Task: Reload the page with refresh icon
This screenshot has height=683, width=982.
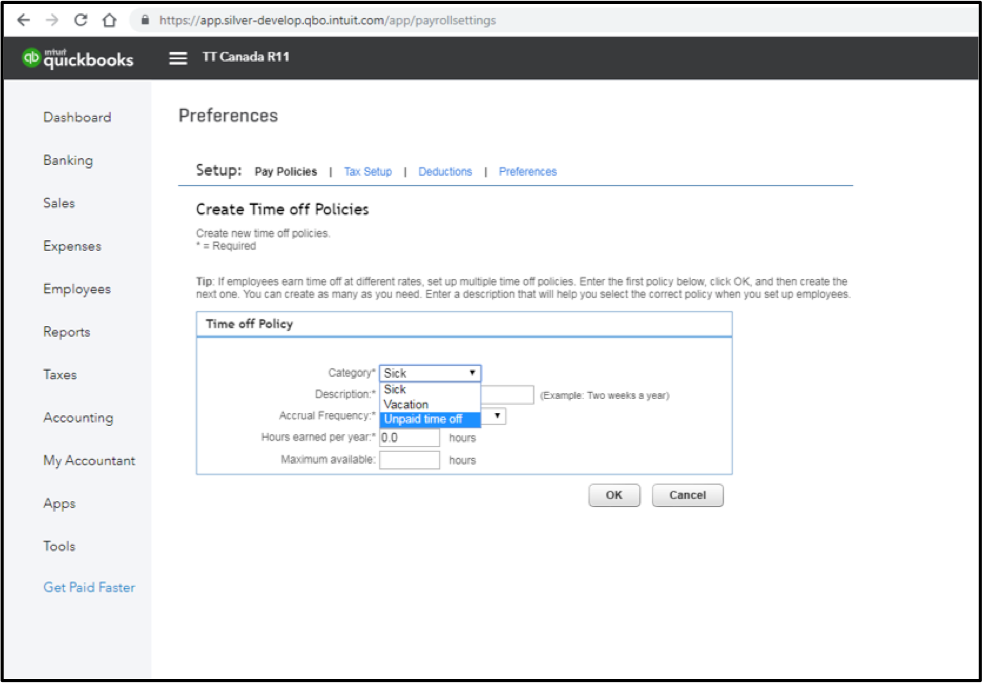Action: click(x=80, y=20)
